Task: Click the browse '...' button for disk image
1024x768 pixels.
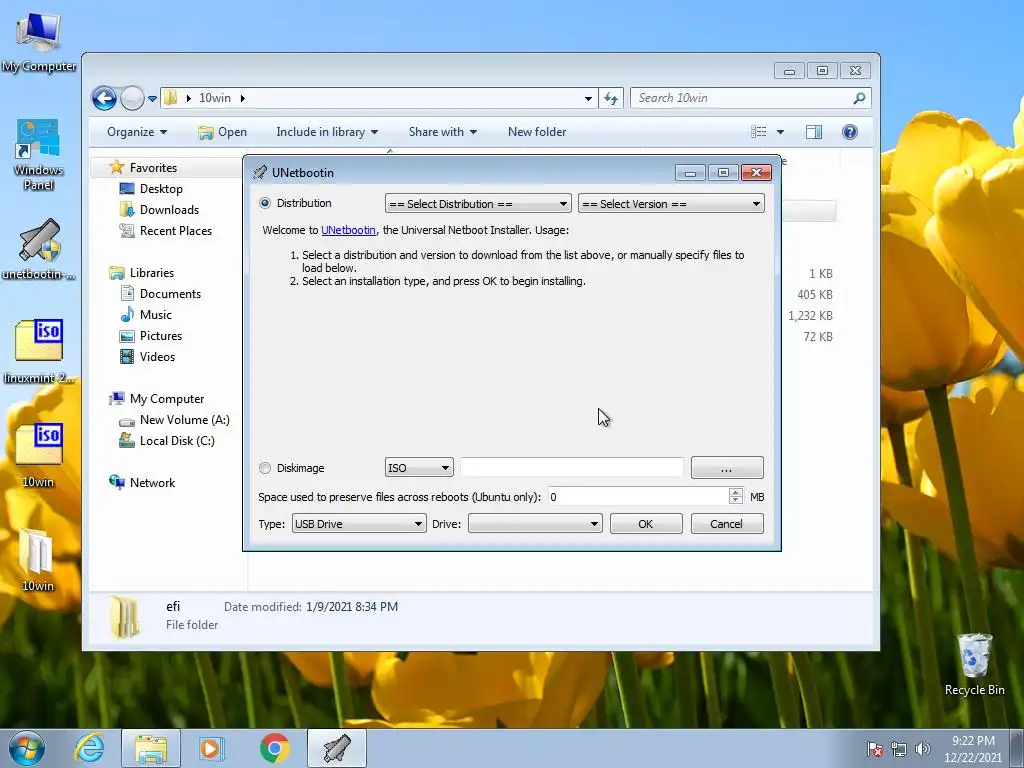Action: tap(727, 468)
